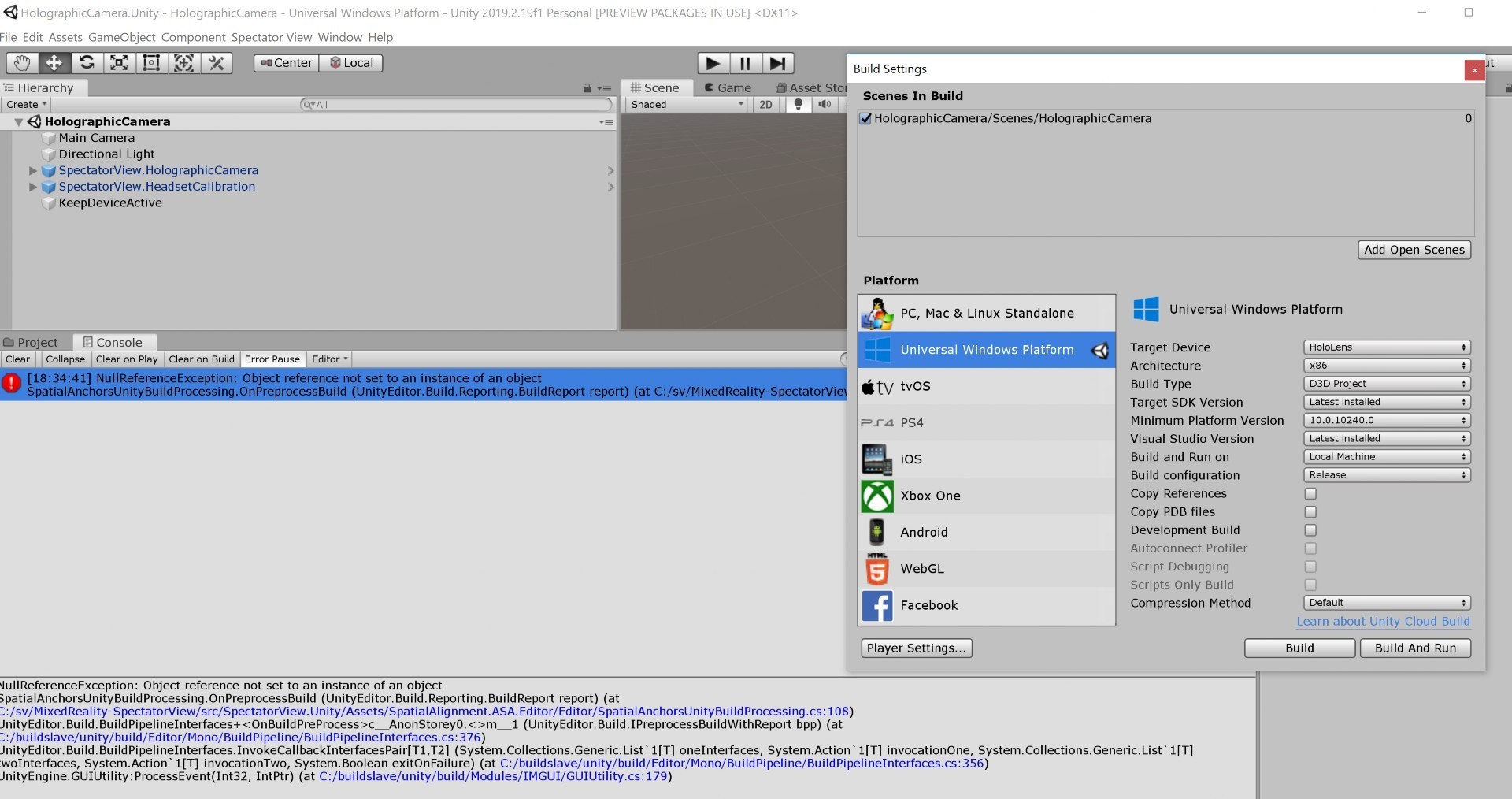Select the Rotate tool
The image size is (1512, 799).
point(86,63)
